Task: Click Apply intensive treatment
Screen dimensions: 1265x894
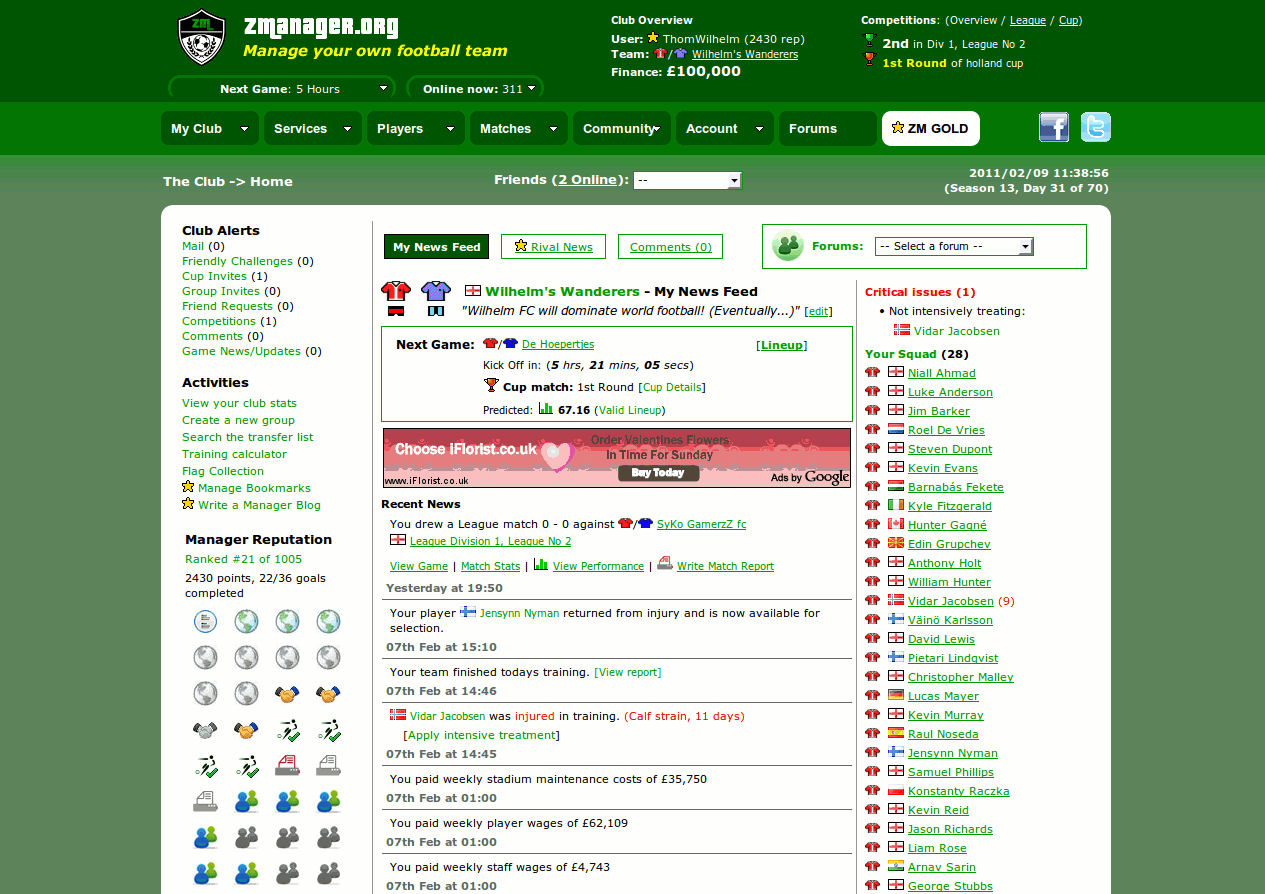Action: pos(481,735)
